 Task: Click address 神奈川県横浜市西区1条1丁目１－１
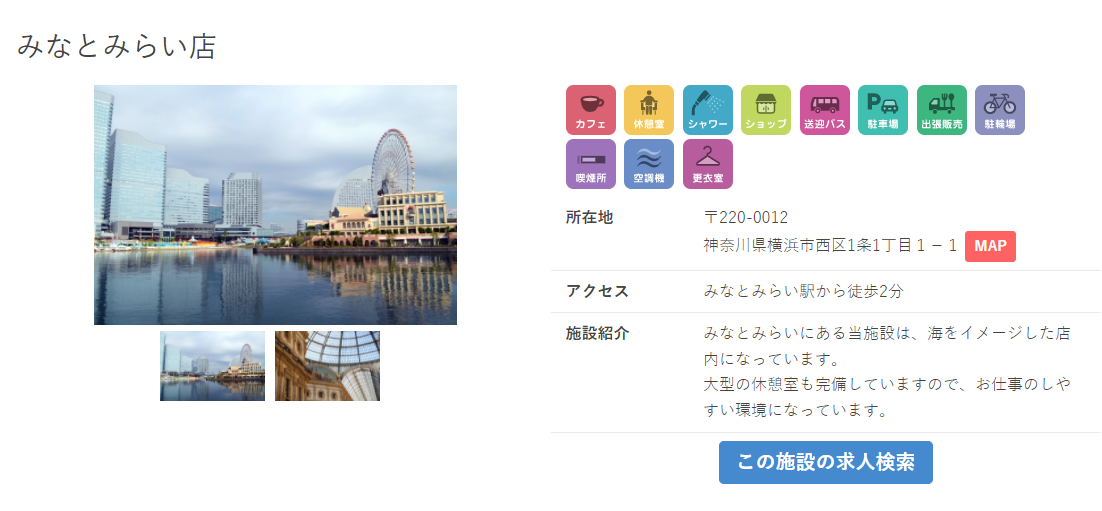pos(830,245)
